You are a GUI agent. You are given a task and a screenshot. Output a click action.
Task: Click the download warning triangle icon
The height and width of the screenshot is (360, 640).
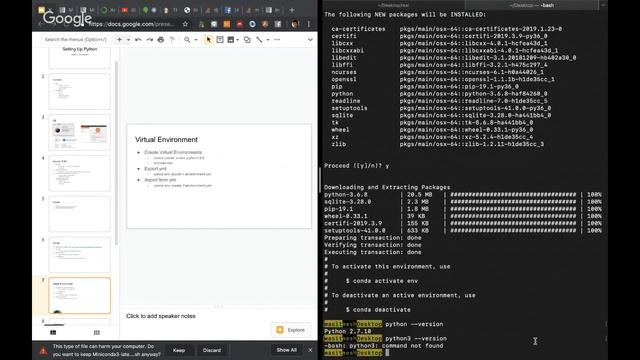[x=43, y=350]
